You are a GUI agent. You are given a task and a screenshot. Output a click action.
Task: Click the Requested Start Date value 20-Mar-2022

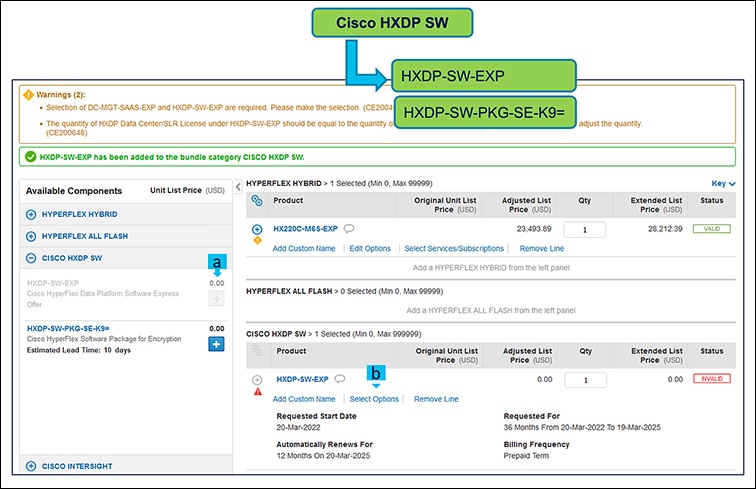pos(298,427)
